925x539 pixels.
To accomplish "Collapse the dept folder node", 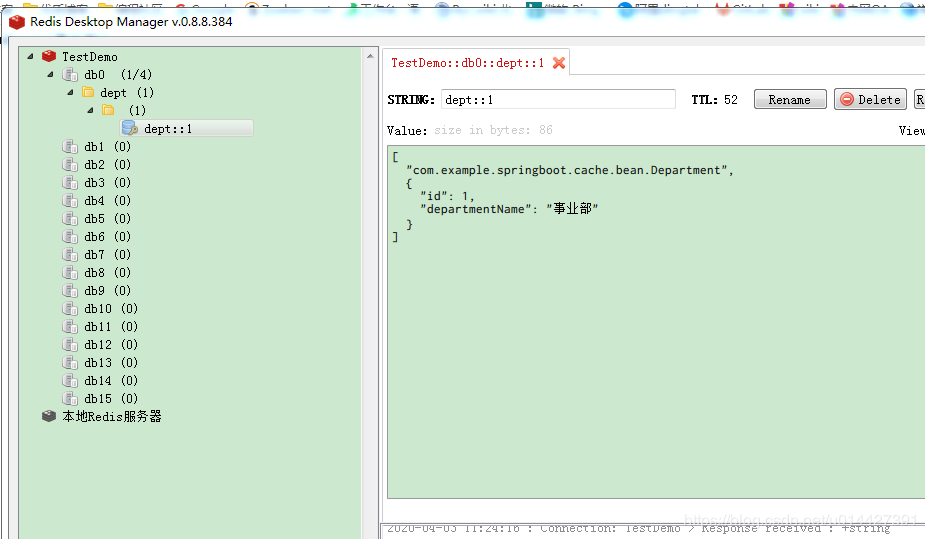I will (70, 92).
